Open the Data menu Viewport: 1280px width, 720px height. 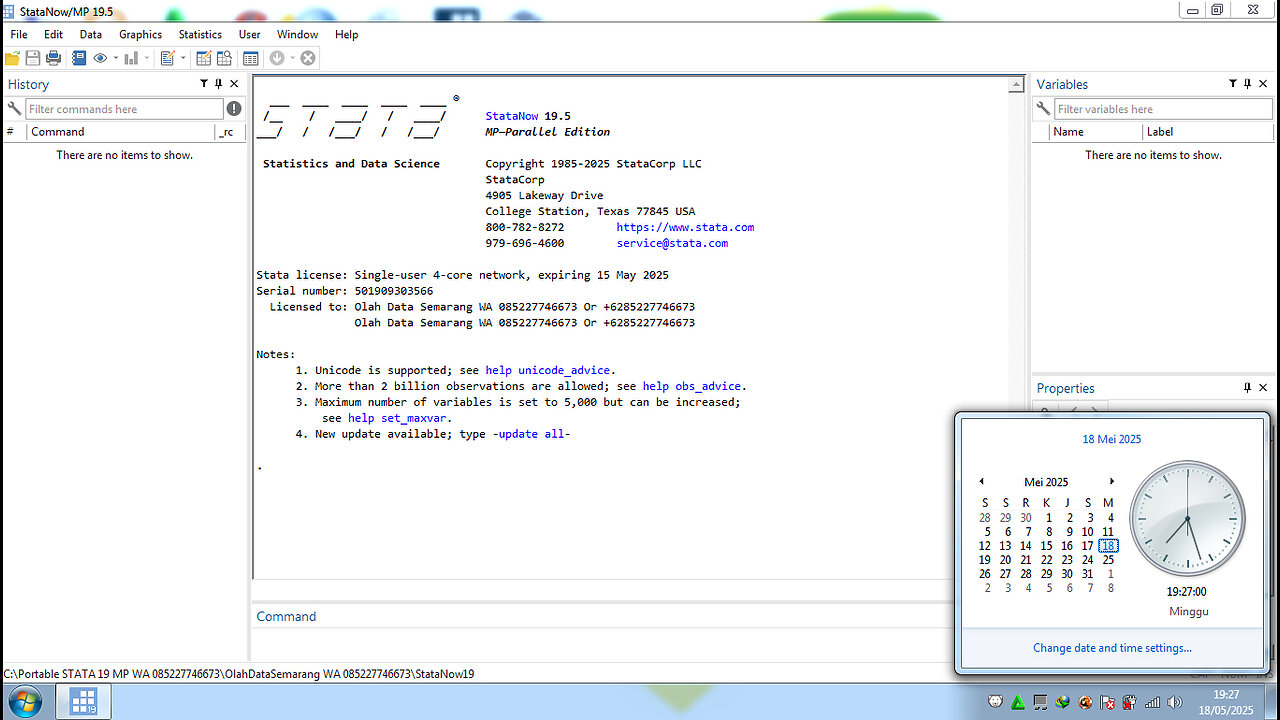click(91, 34)
